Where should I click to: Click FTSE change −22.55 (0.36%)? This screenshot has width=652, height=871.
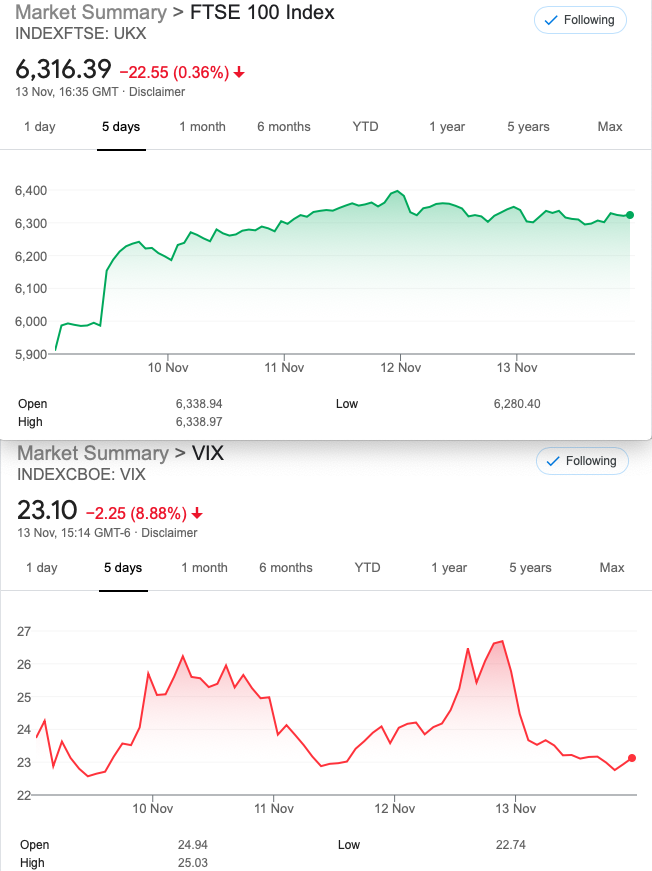click(174, 72)
